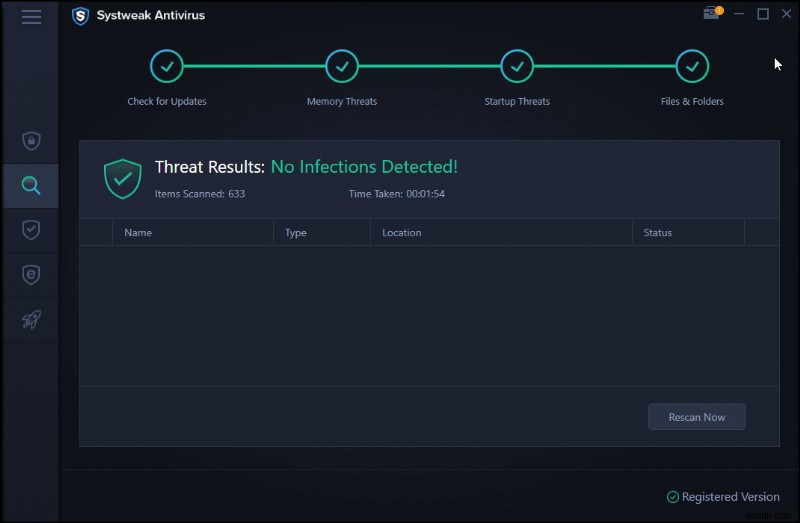Click the Systweak Antivirus logo

pyautogui.click(x=81, y=16)
